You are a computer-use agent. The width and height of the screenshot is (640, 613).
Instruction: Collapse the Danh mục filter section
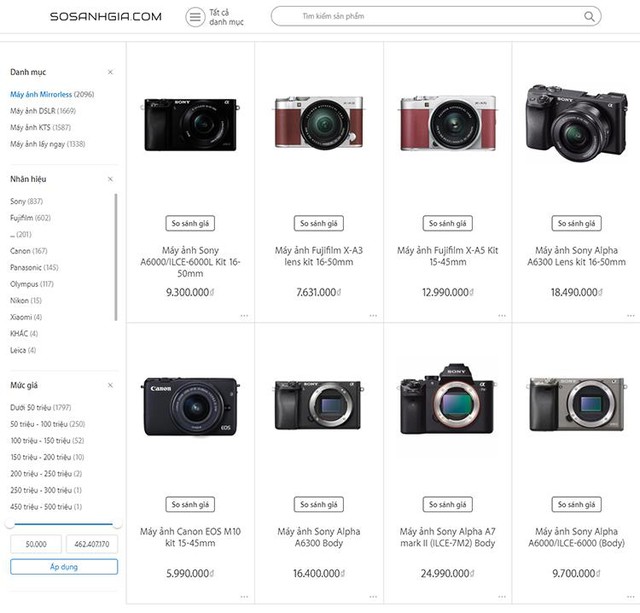[110, 72]
